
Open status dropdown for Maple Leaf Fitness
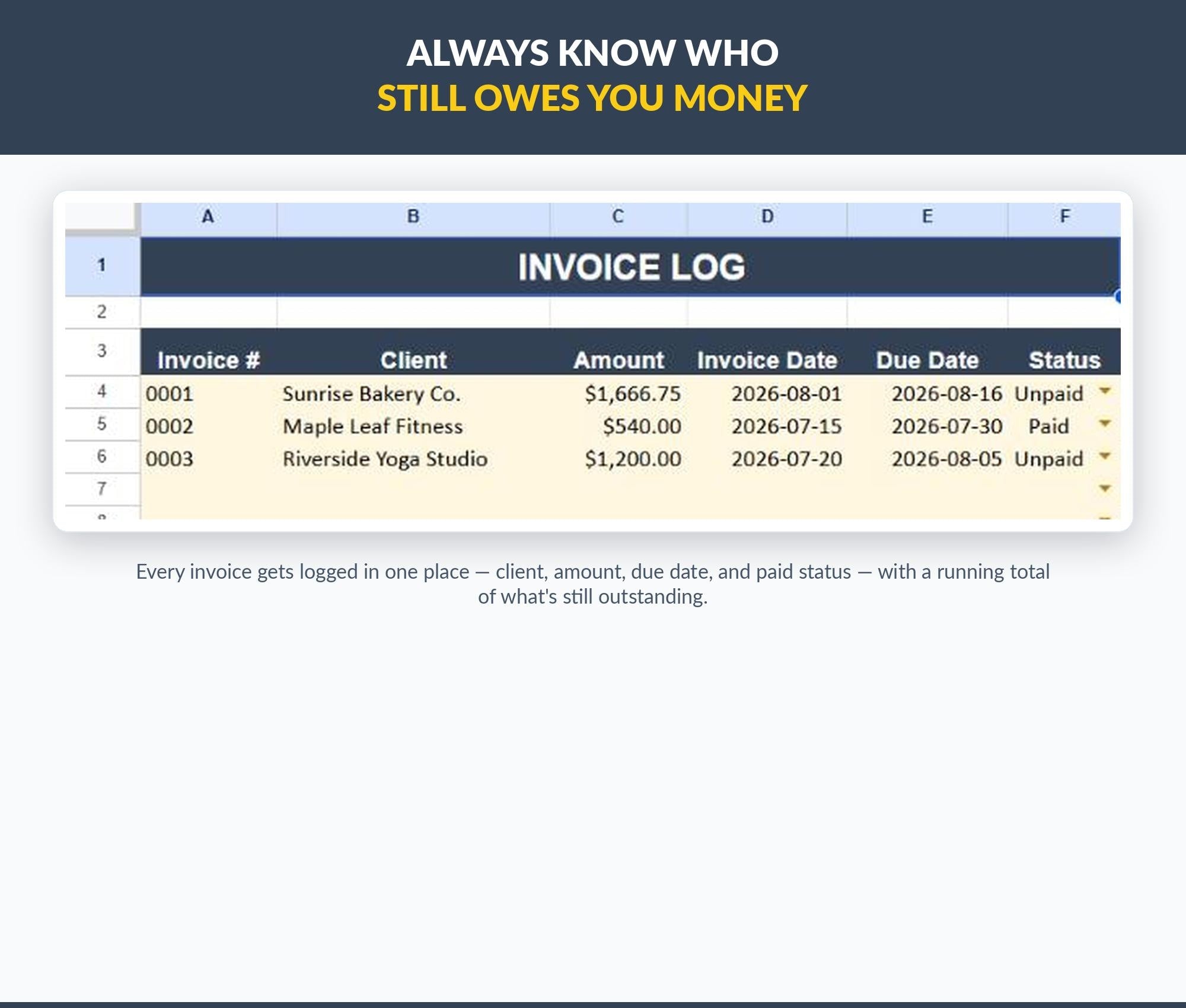click(x=1104, y=423)
